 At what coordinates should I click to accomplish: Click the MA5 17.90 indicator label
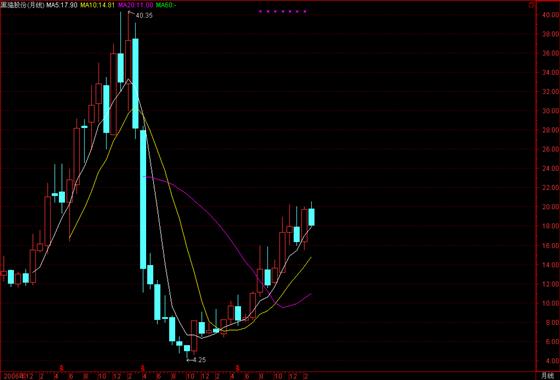click(62, 5)
